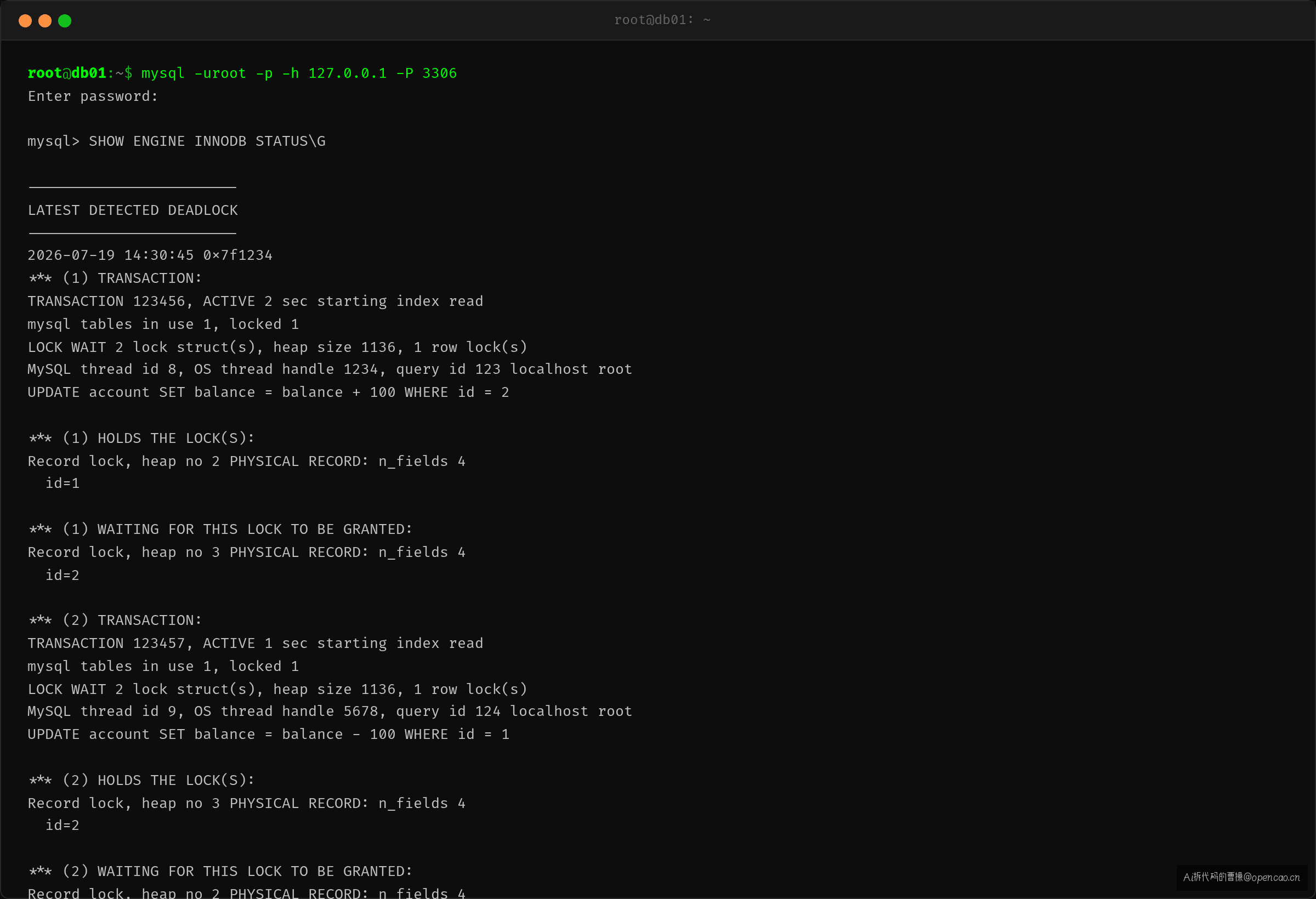Click id=1 under (1) HOLDS THE LOCK(S)

(x=63, y=483)
